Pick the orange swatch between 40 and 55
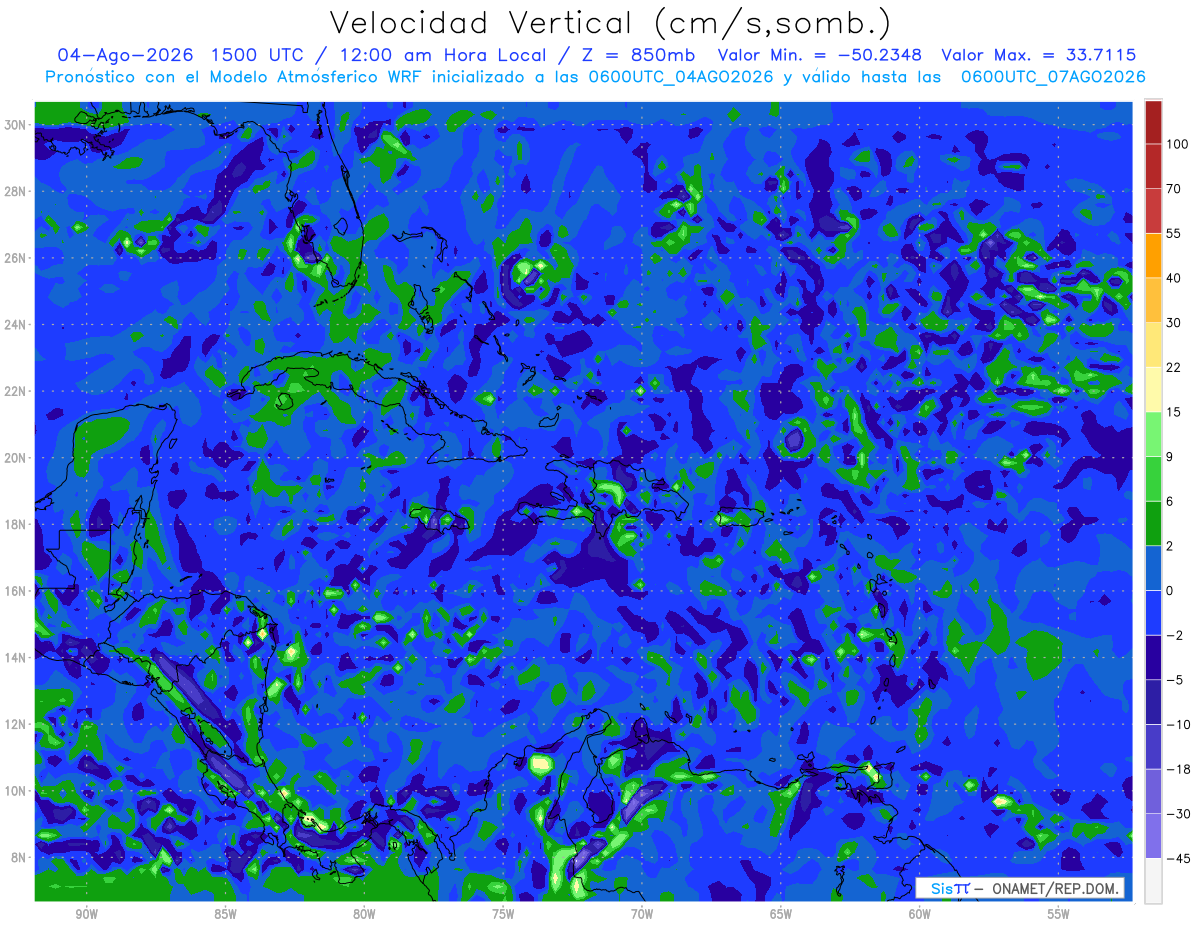The height and width of the screenshot is (927, 1200). pos(1153,256)
